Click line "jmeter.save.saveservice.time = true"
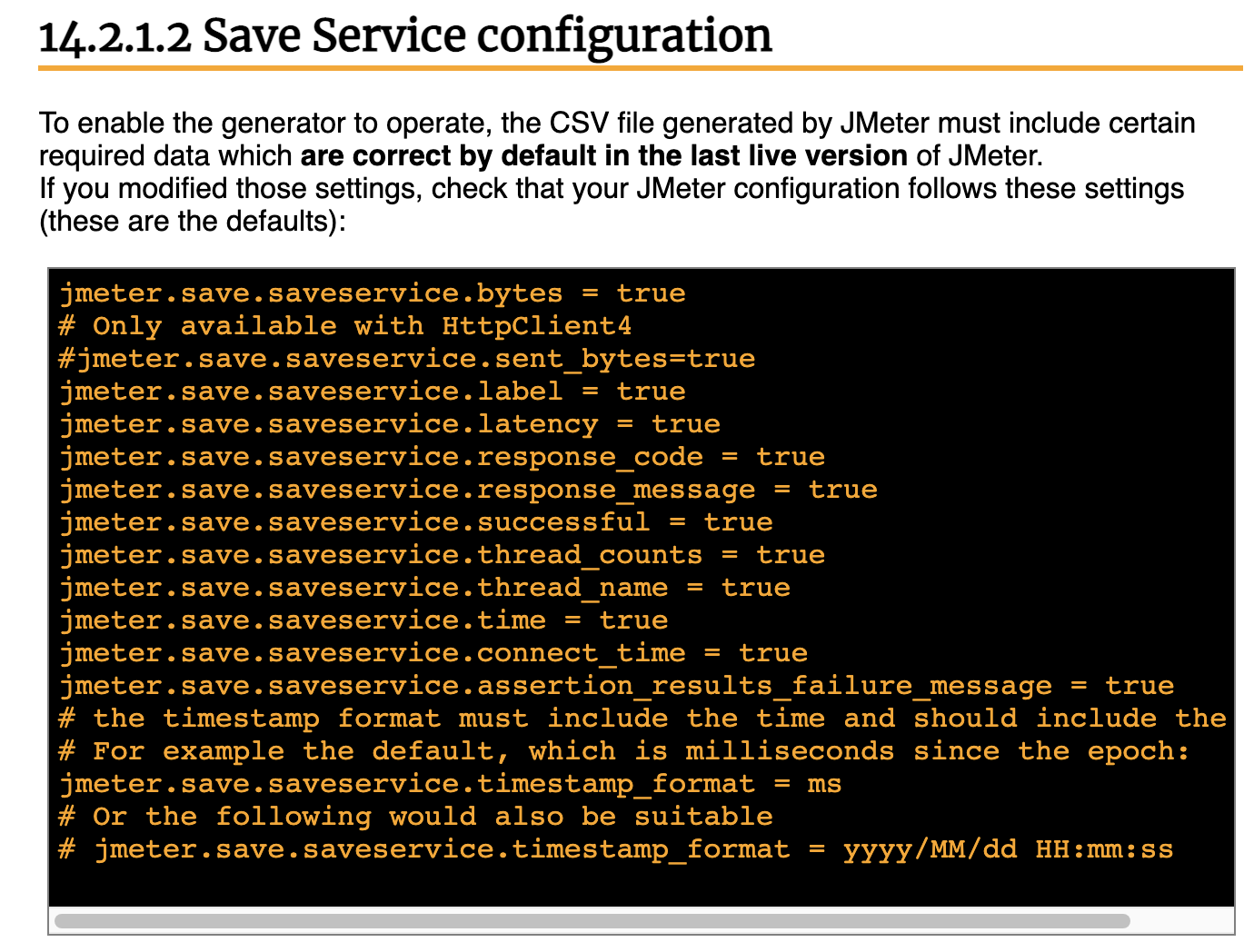This screenshot has height=952, width=1254. click(x=364, y=620)
